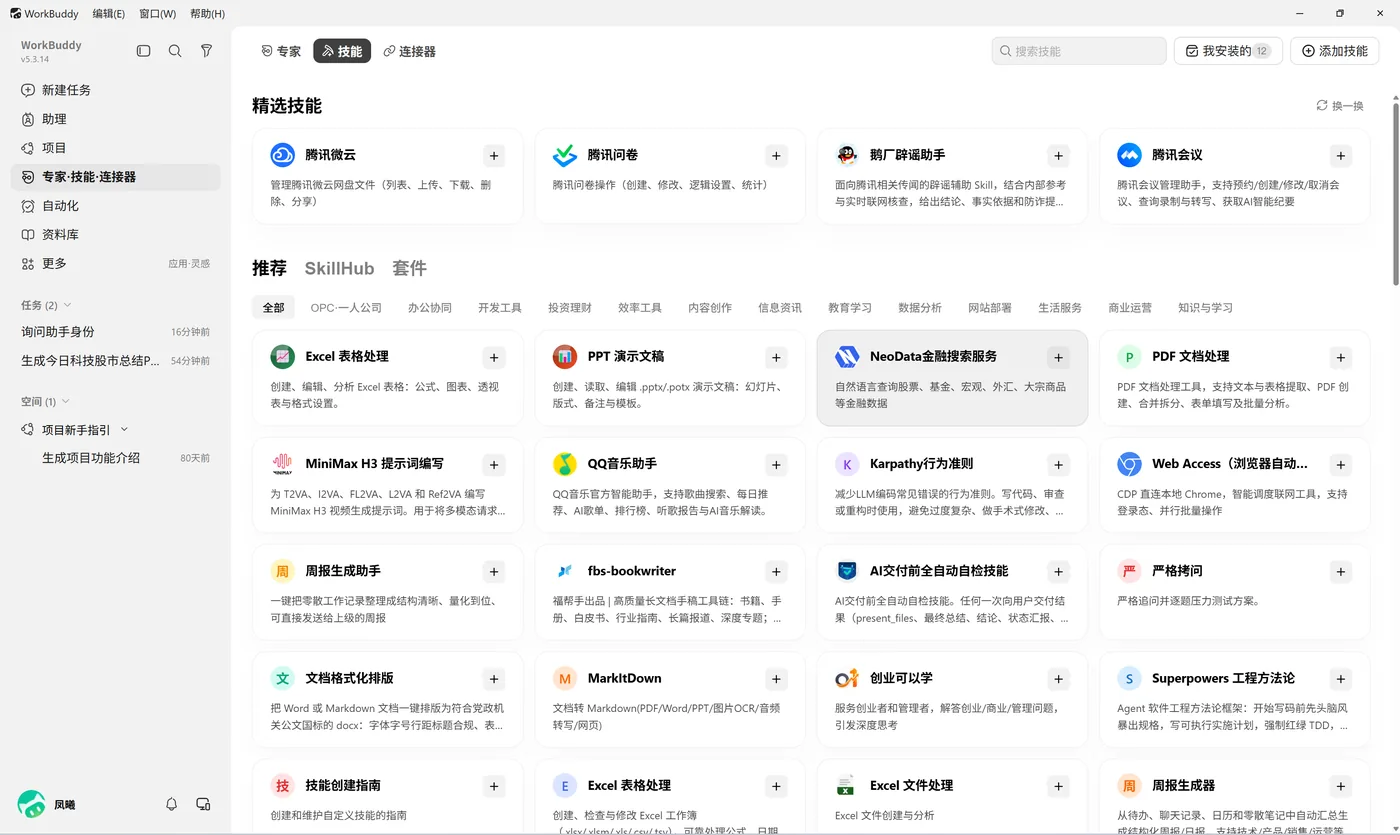This screenshot has width=1400, height=835.
Task: Click the 搜索技能 search field
Action: point(1079,51)
